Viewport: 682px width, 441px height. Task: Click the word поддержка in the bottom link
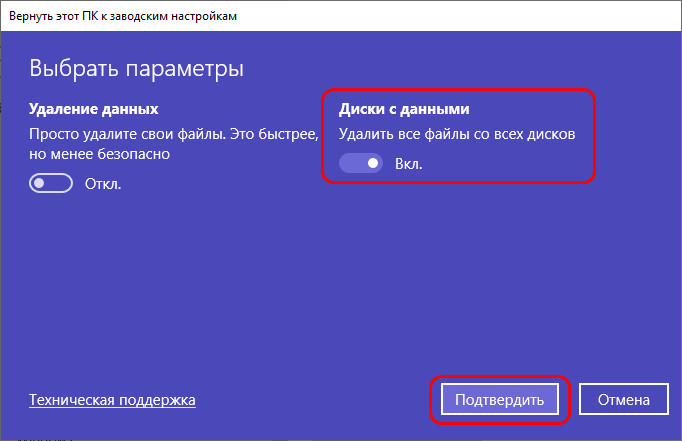pos(158,400)
